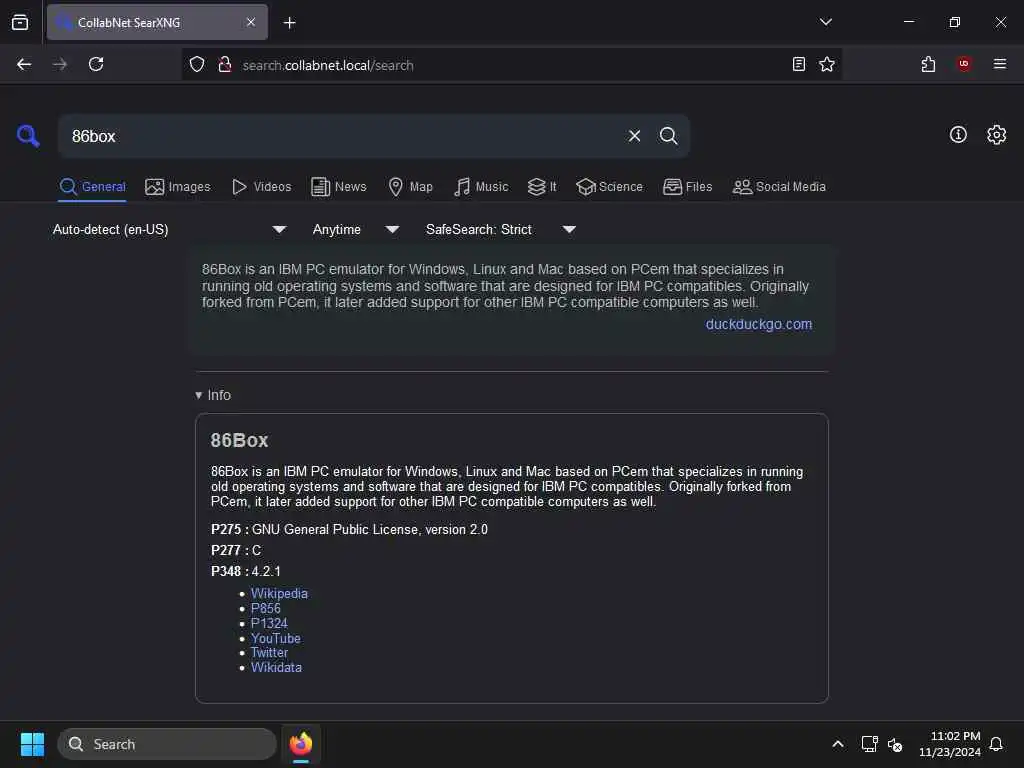
Task: List all tabs with the chevron
Action: [x=825, y=22]
